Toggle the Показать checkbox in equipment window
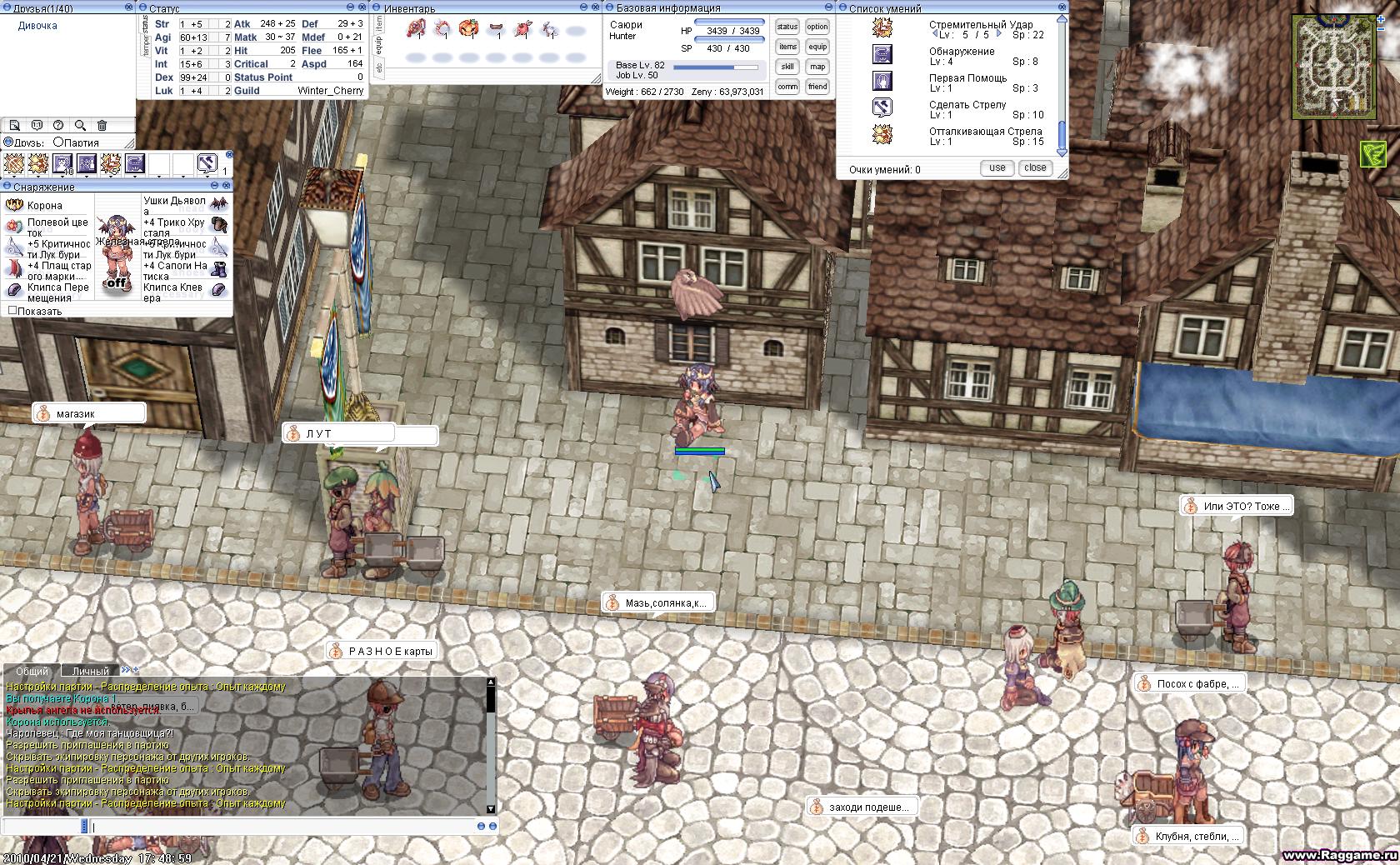 tap(12, 310)
